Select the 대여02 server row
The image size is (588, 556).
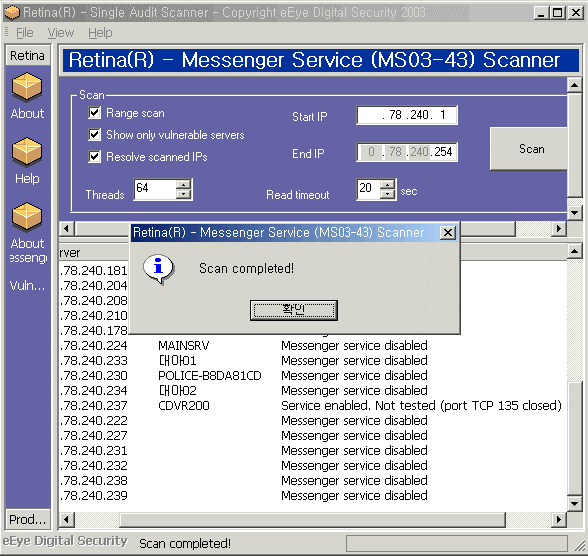pyautogui.click(x=312, y=391)
